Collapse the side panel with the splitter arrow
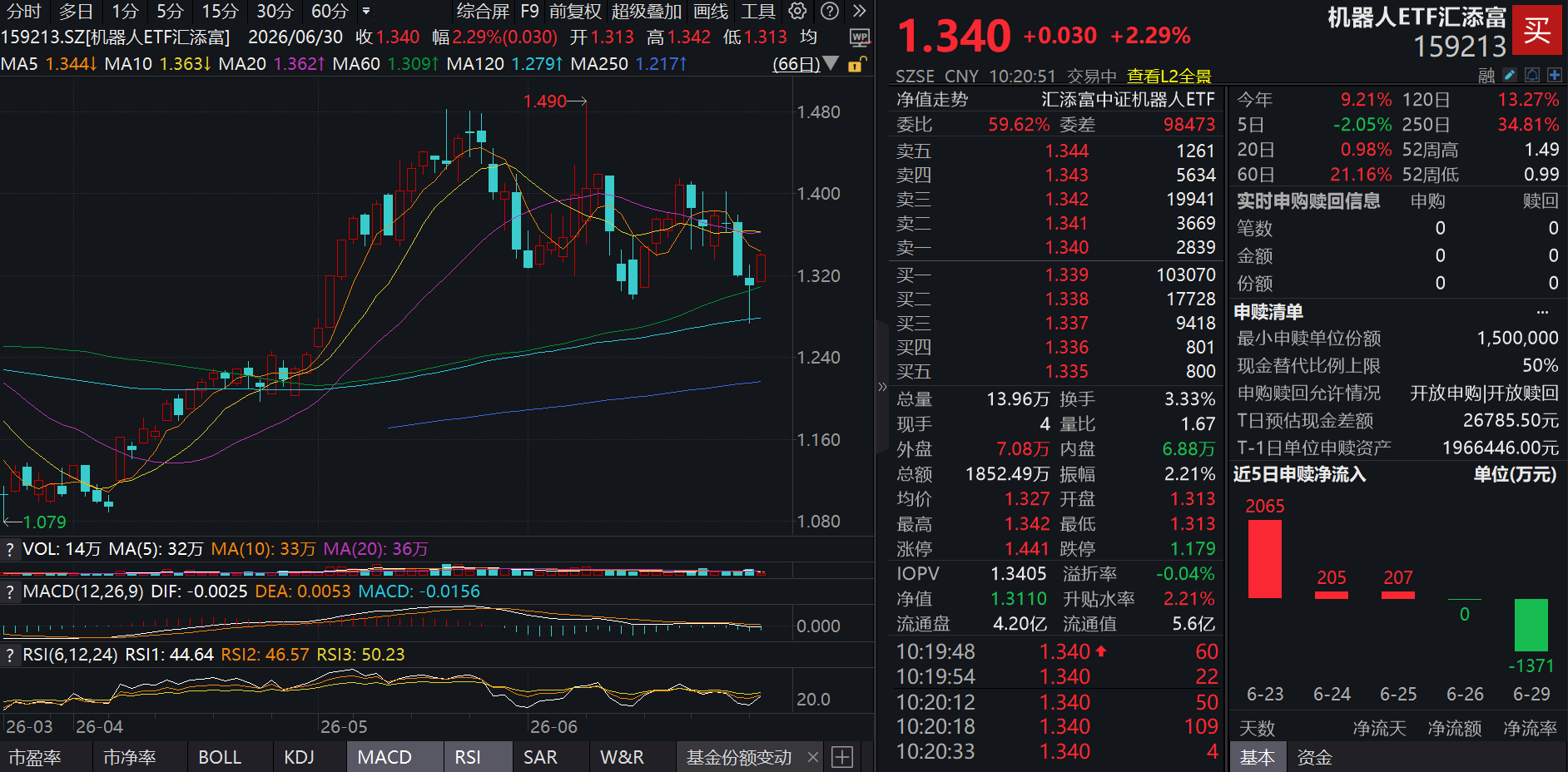The width and height of the screenshot is (1568, 772). 882,386
